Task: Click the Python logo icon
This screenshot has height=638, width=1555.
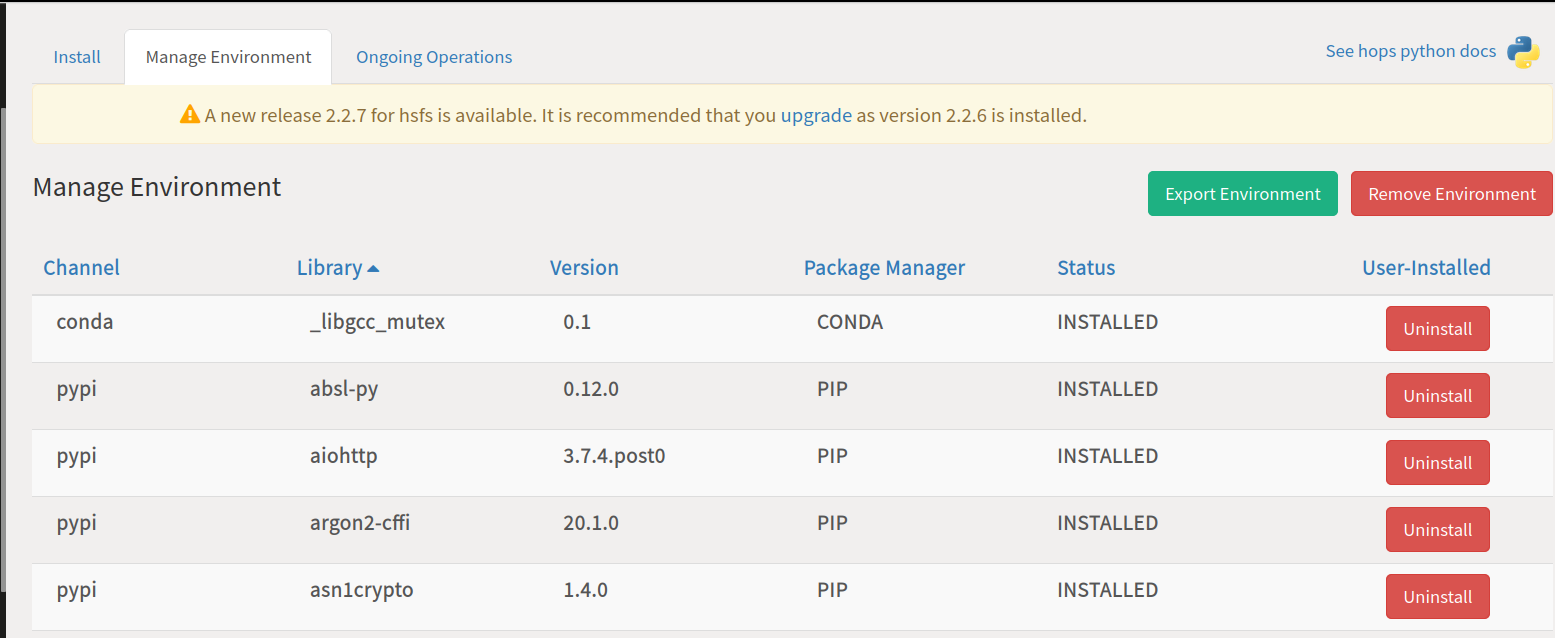Action: tap(1521, 50)
